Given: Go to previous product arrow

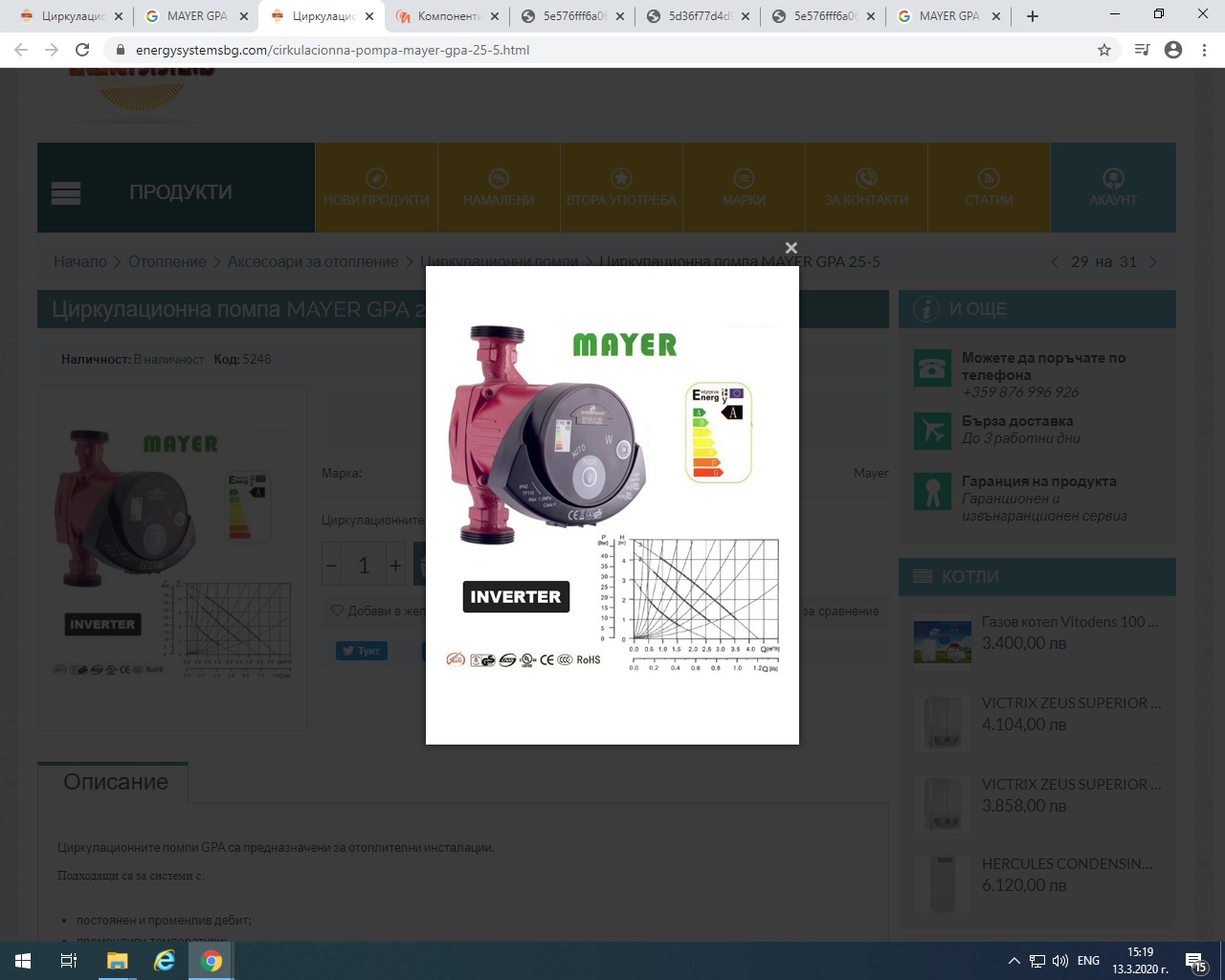Looking at the screenshot, I should tap(1055, 262).
